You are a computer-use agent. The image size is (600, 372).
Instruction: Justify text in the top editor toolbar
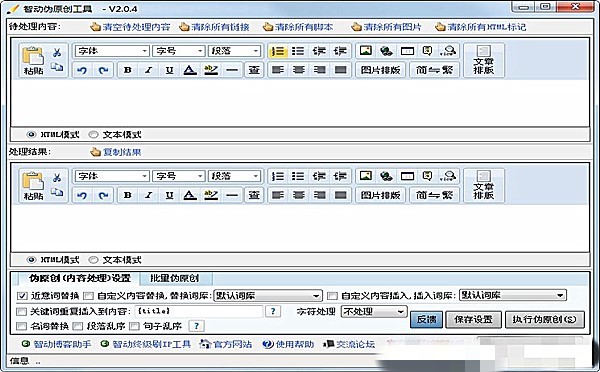tap(340, 70)
